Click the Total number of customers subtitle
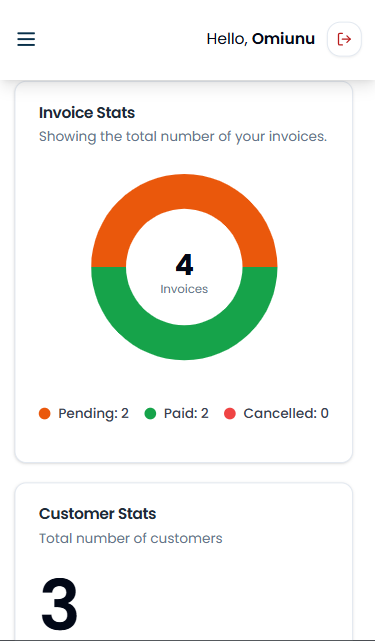The image size is (375, 641). pos(130,538)
